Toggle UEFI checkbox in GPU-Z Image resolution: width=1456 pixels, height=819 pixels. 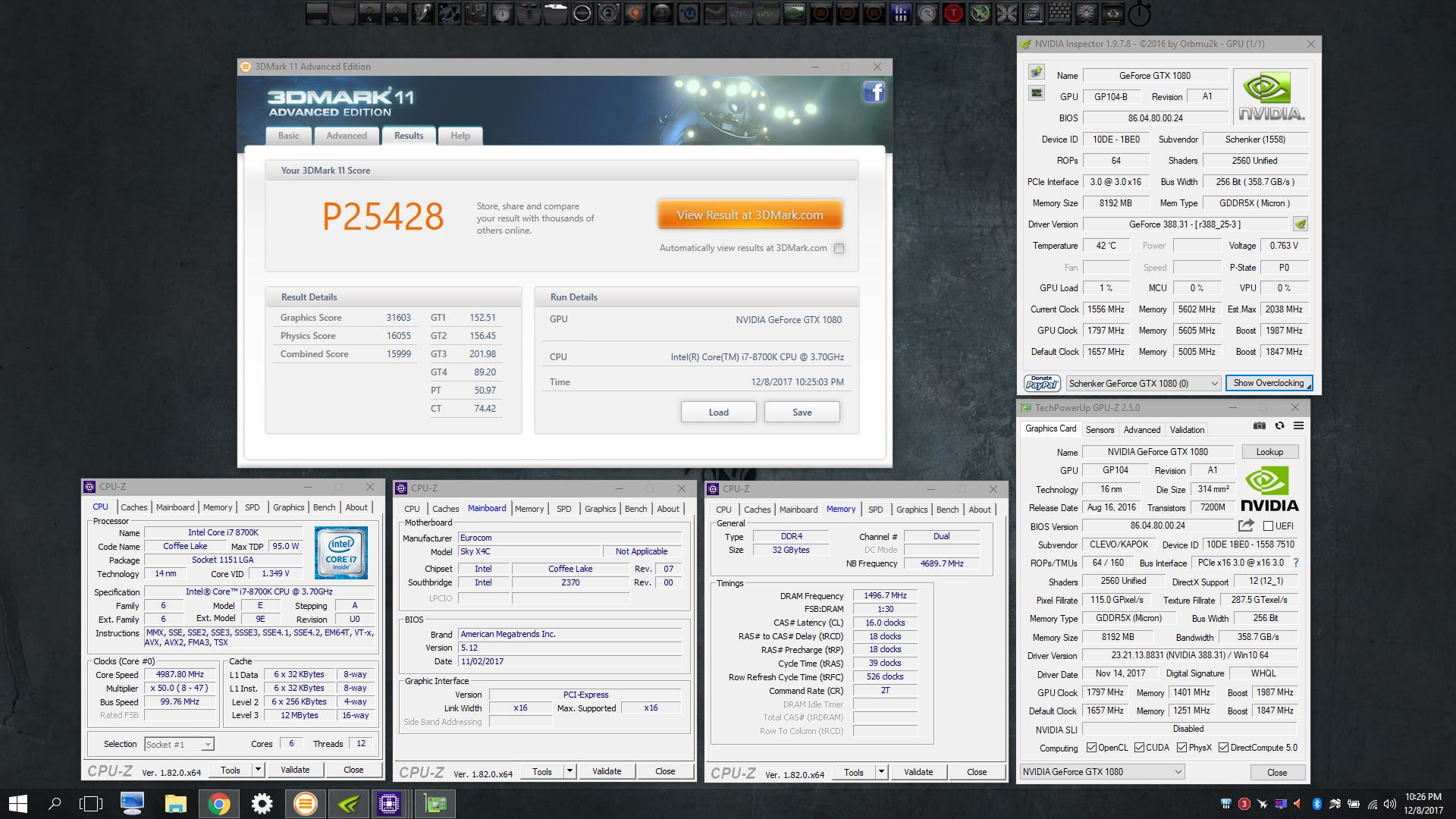coord(1268,526)
